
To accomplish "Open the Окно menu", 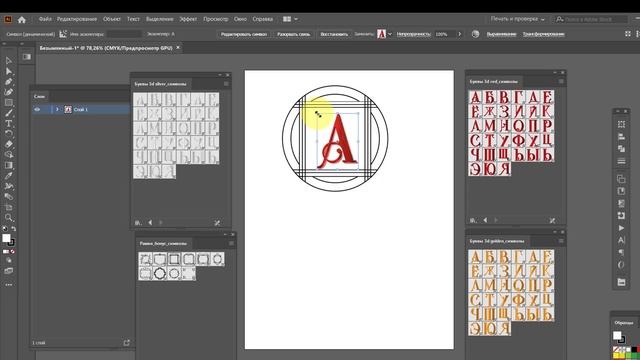I will tap(240, 19).
